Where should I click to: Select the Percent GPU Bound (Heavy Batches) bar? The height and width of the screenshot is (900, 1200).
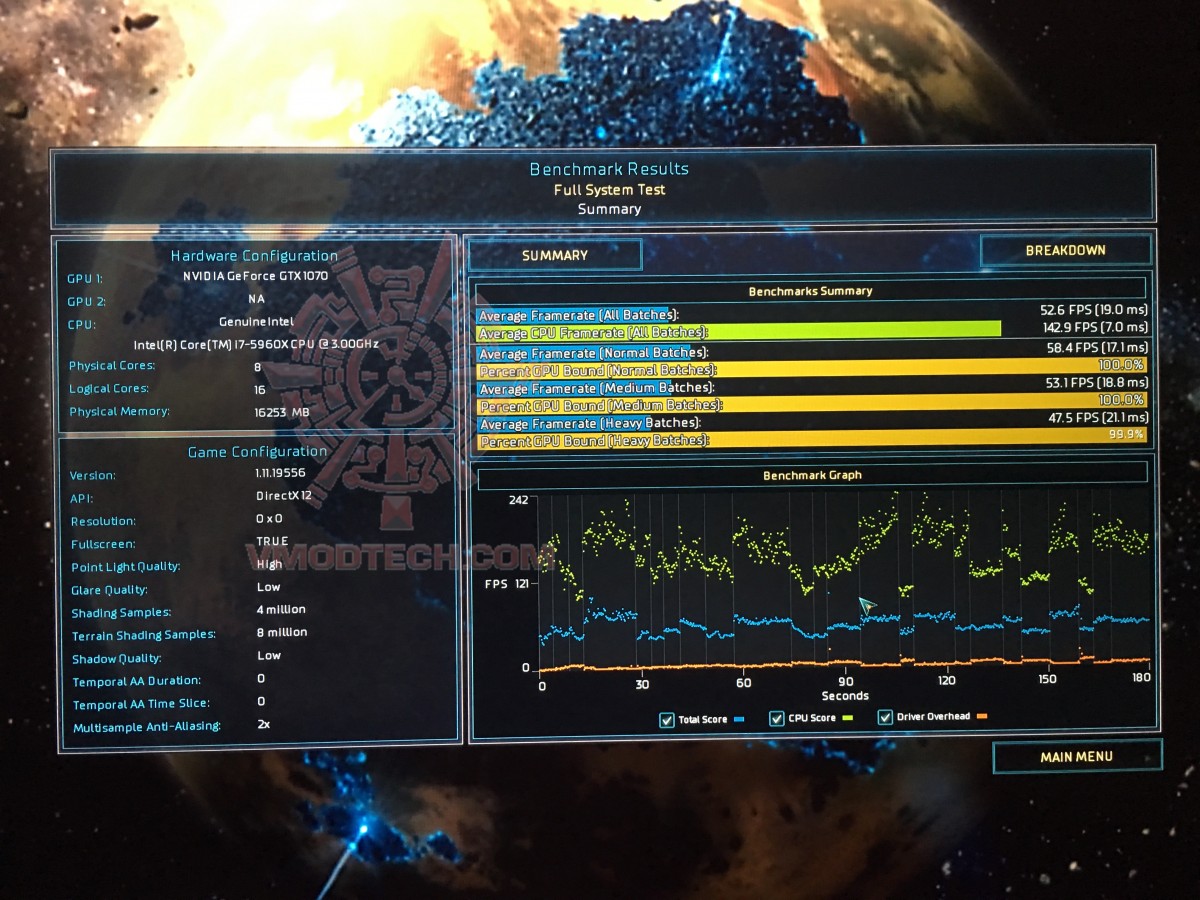coord(812,439)
